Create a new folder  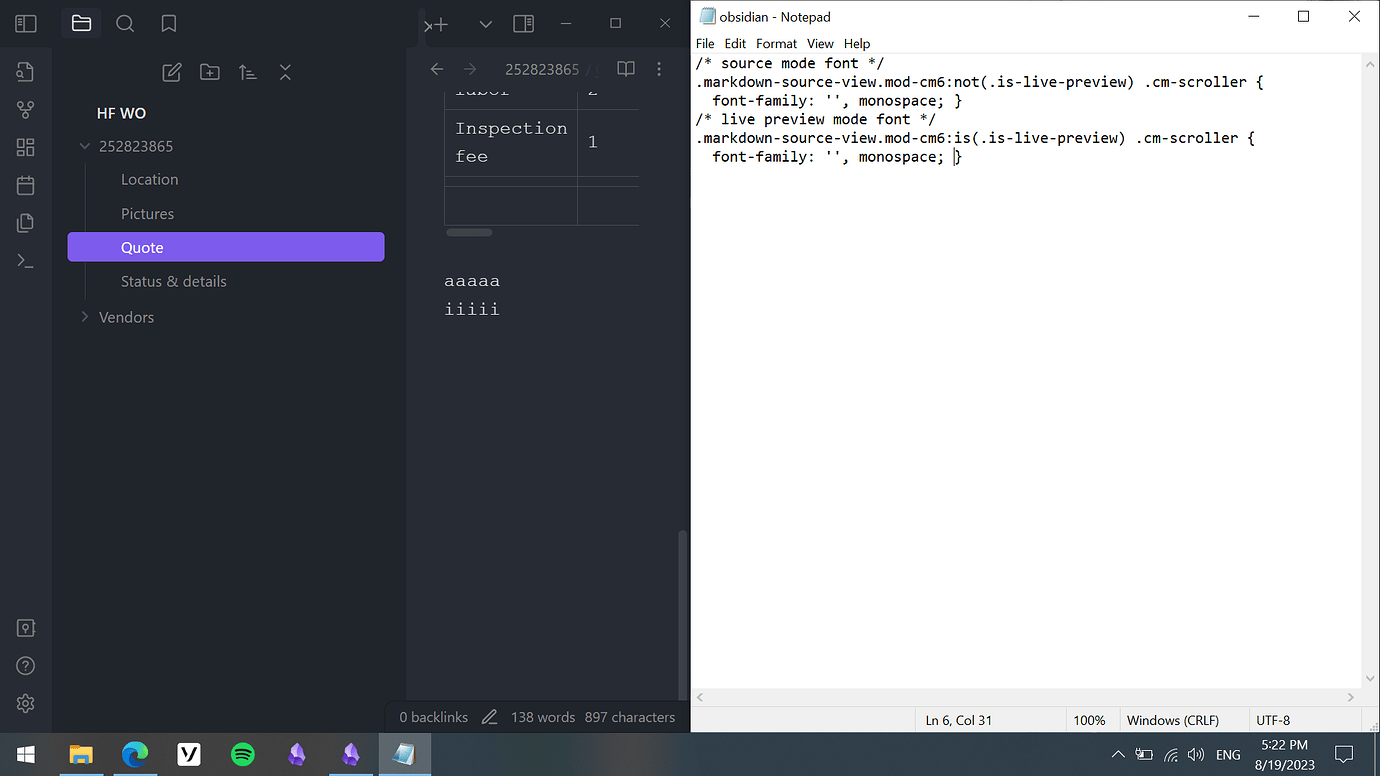coord(210,72)
